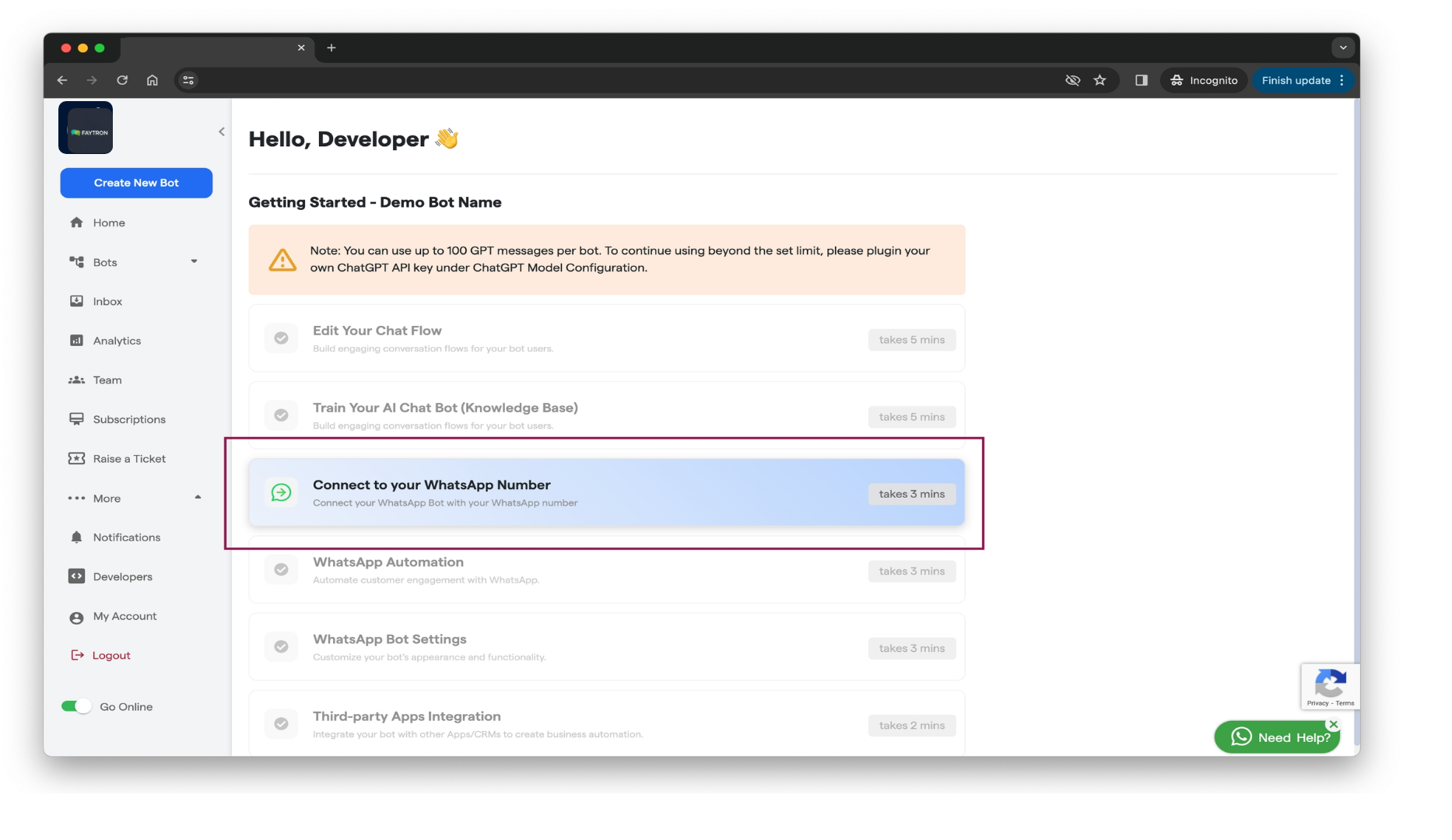Click the Raise a Ticket icon
Viewport: 1452px width, 840px height.
[76, 458]
